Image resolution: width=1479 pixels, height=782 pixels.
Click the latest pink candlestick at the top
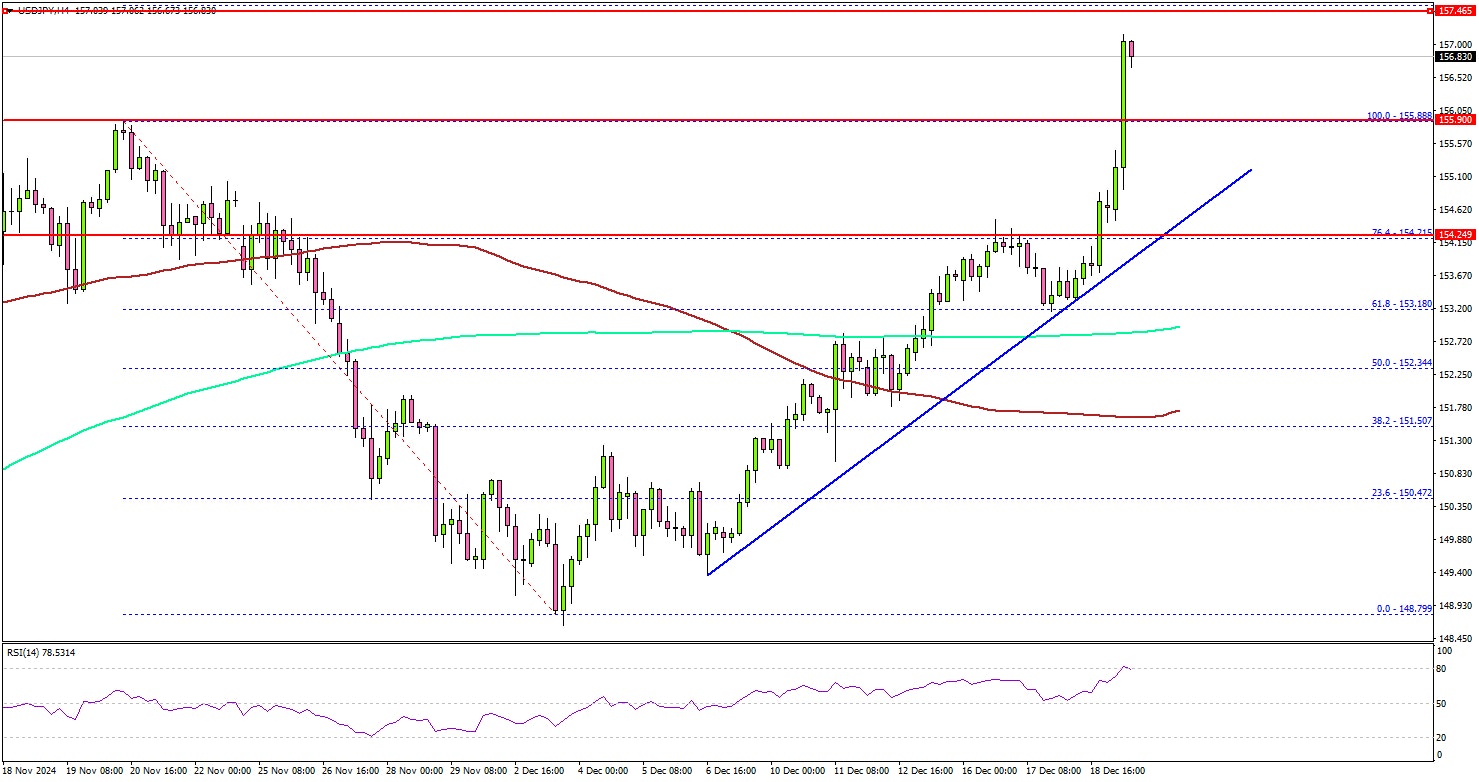coord(1131,50)
